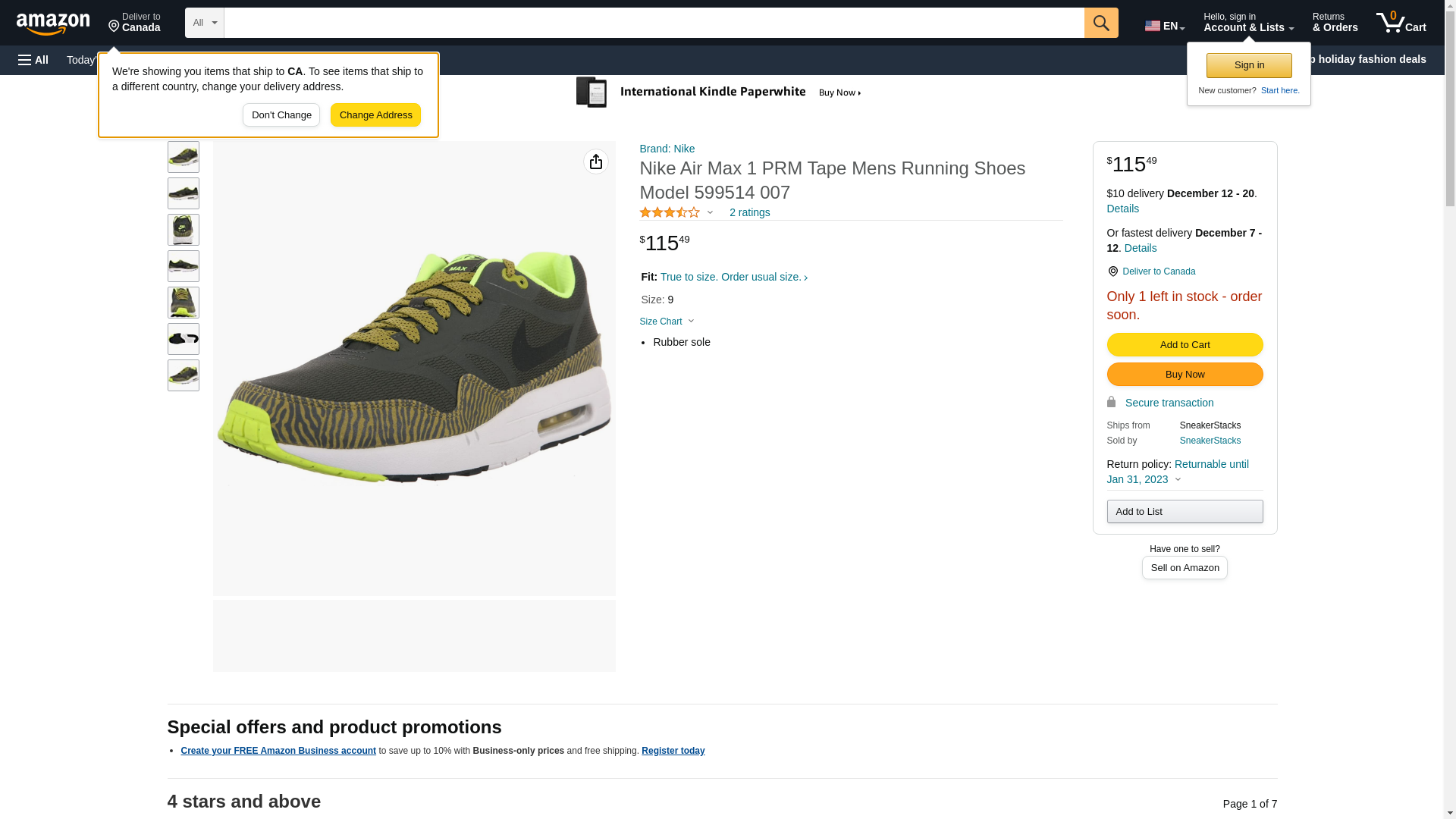
Task: Click Change Address in the popup
Action: click(x=375, y=115)
